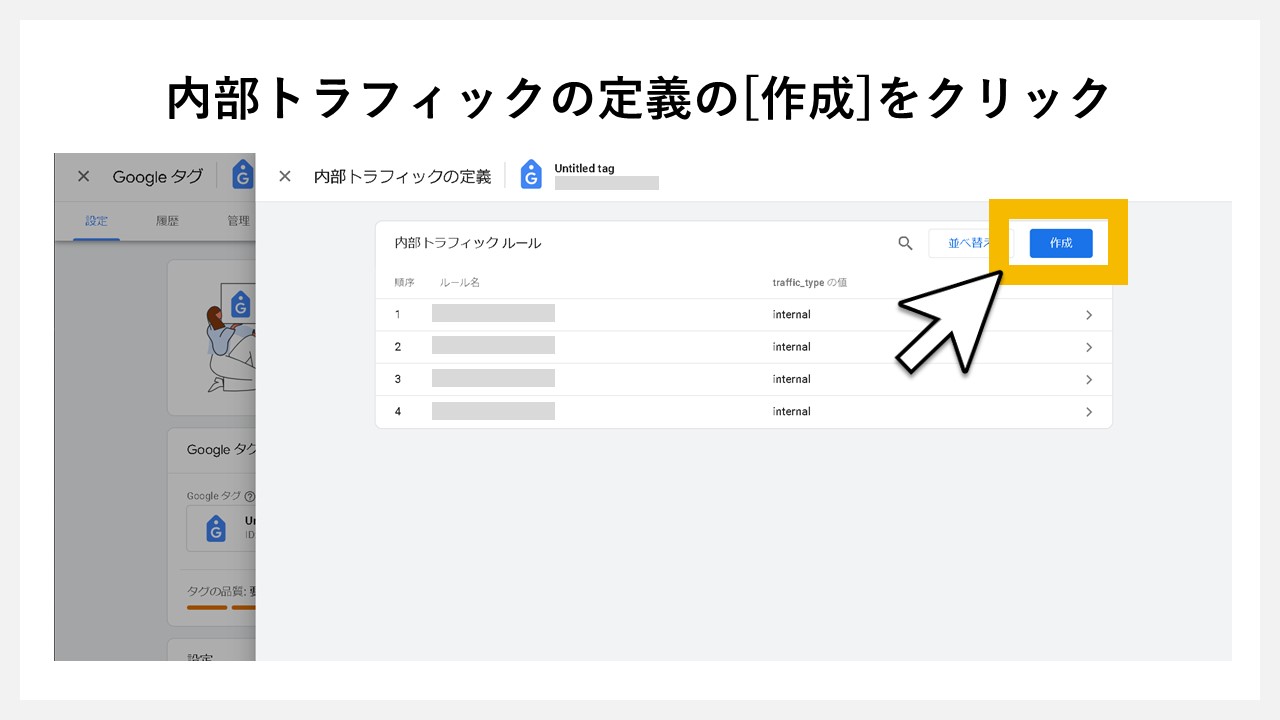The image size is (1280, 720).
Task: Switch to the 管理 tab
Action: 238,221
